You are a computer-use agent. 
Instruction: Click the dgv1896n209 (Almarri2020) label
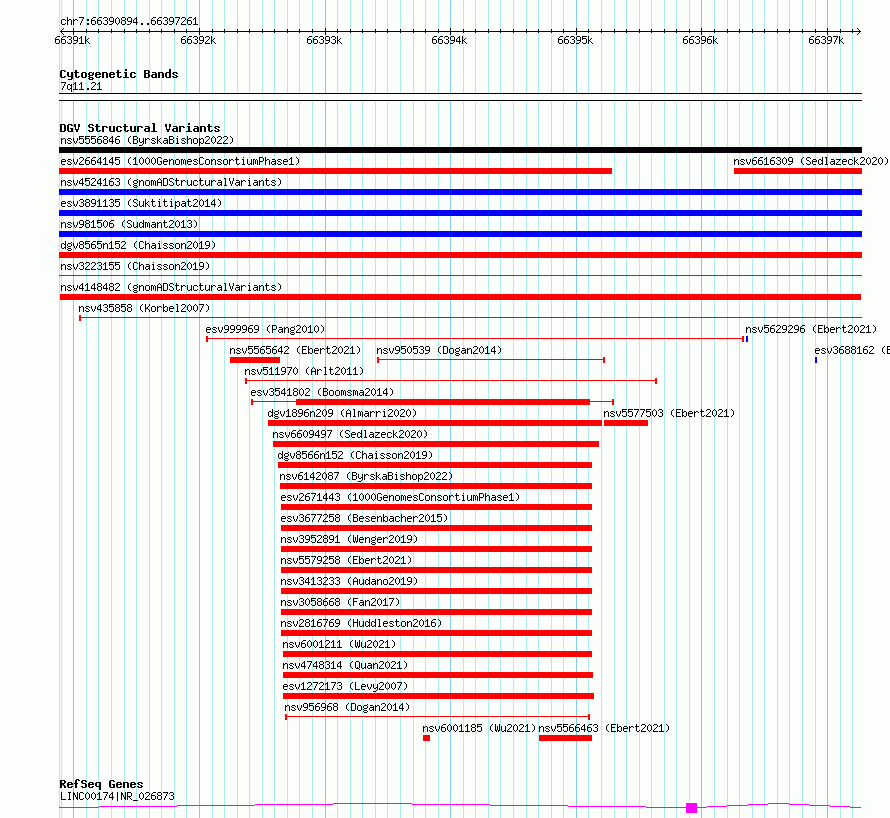342,413
